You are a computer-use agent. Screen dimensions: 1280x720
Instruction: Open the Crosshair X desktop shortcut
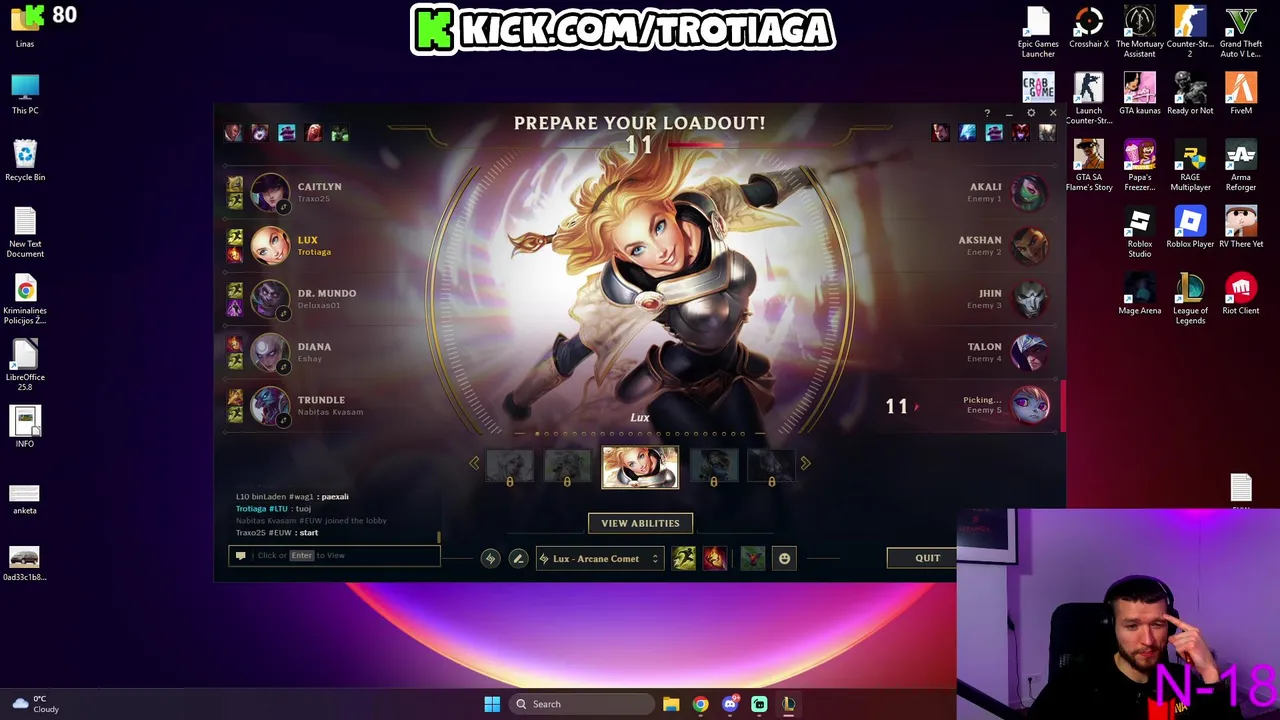(1089, 28)
